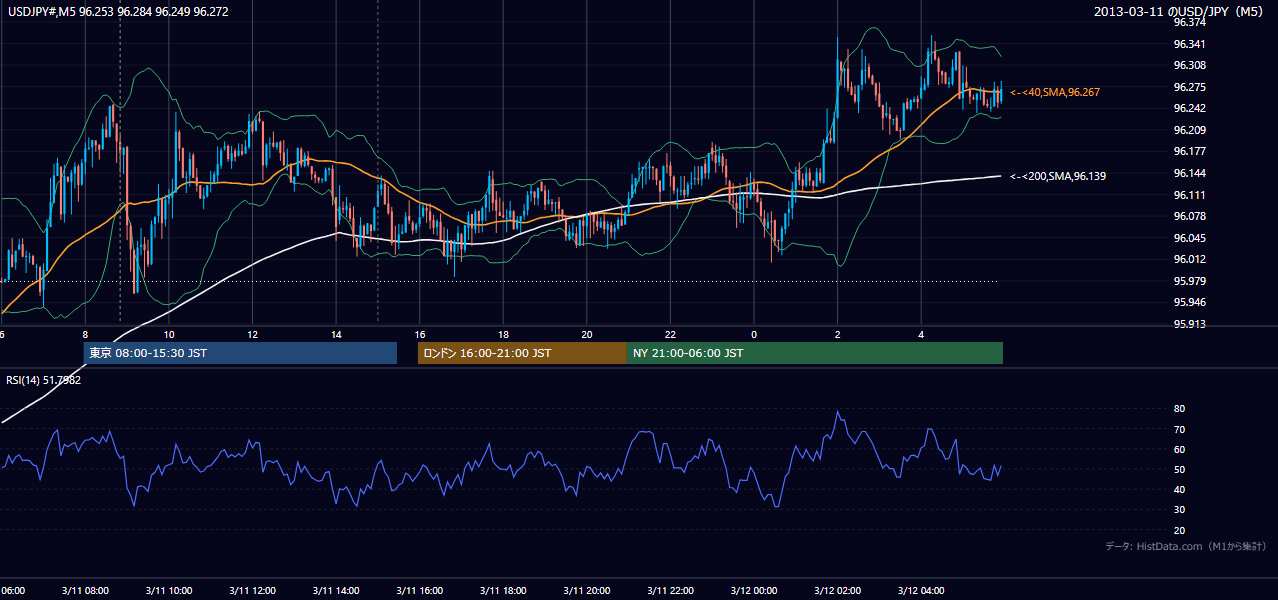This screenshot has height=600, width=1278.
Task: Click the RSI scale value 60
Action: [x=1179, y=449]
